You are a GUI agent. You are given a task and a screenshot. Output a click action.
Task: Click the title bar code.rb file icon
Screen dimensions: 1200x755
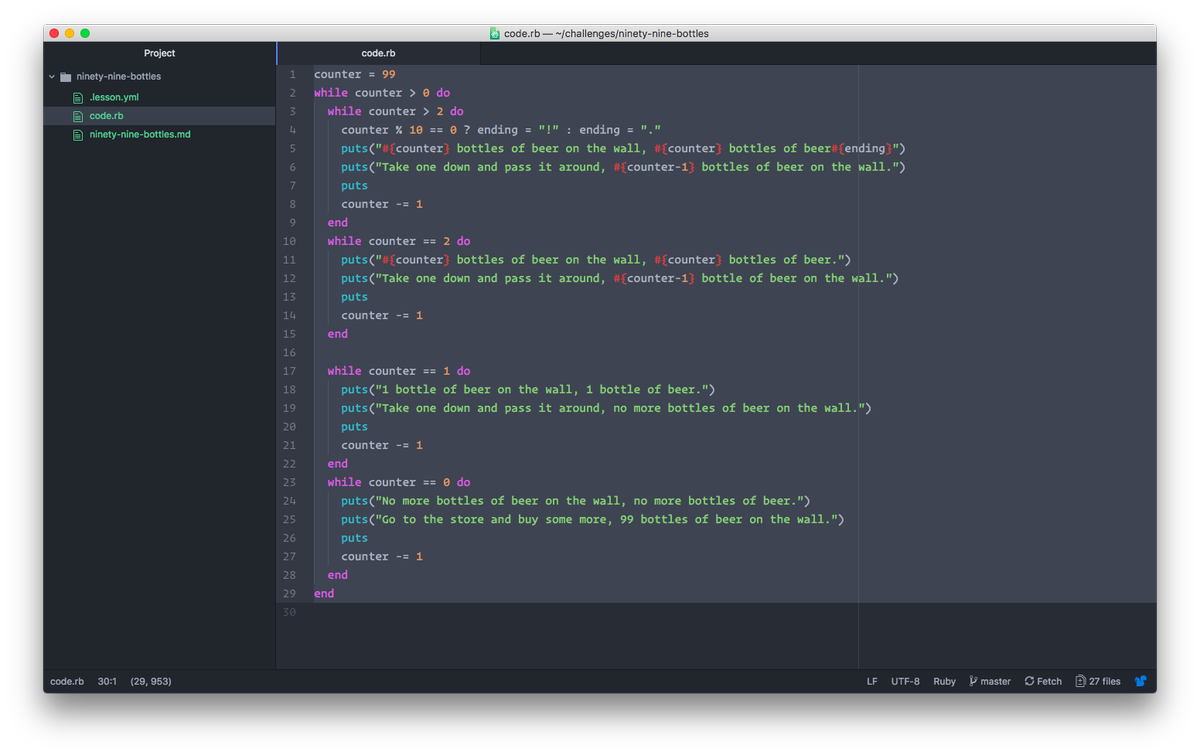[495, 33]
